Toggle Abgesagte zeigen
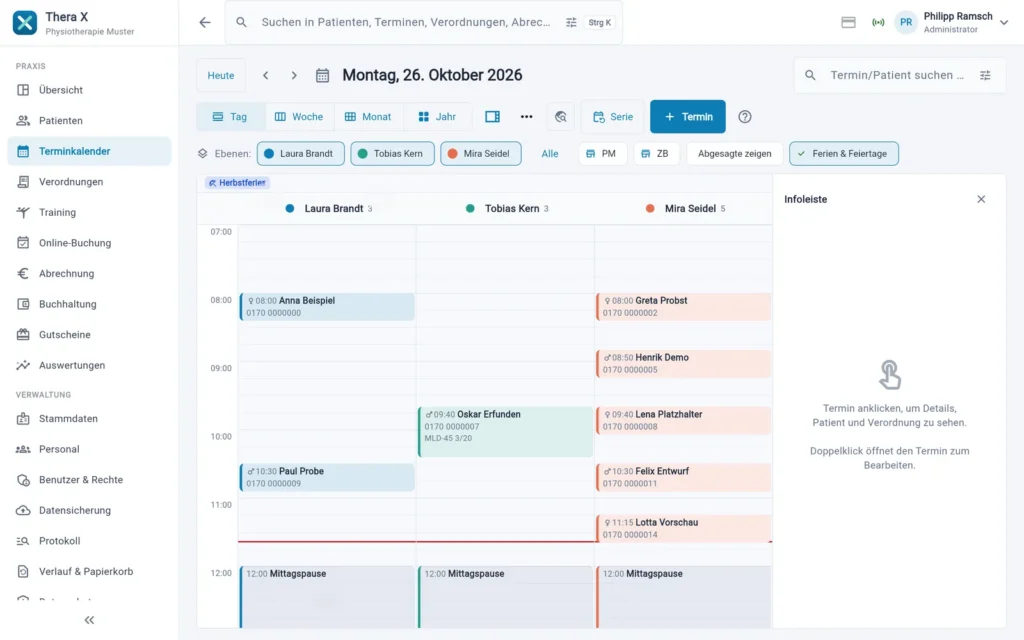 coord(735,153)
